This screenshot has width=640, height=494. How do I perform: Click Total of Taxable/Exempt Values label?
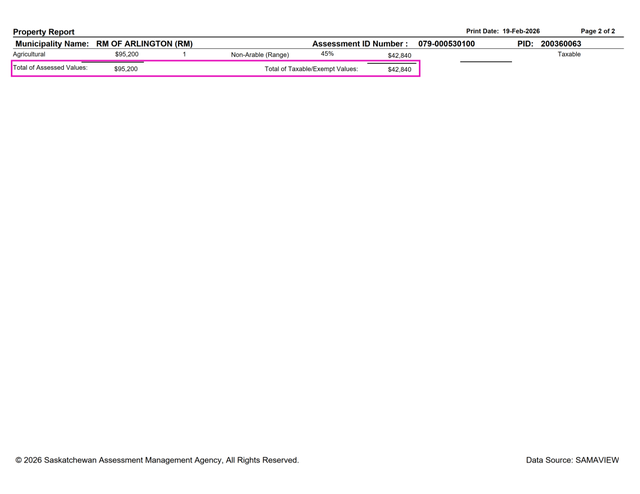click(311, 69)
